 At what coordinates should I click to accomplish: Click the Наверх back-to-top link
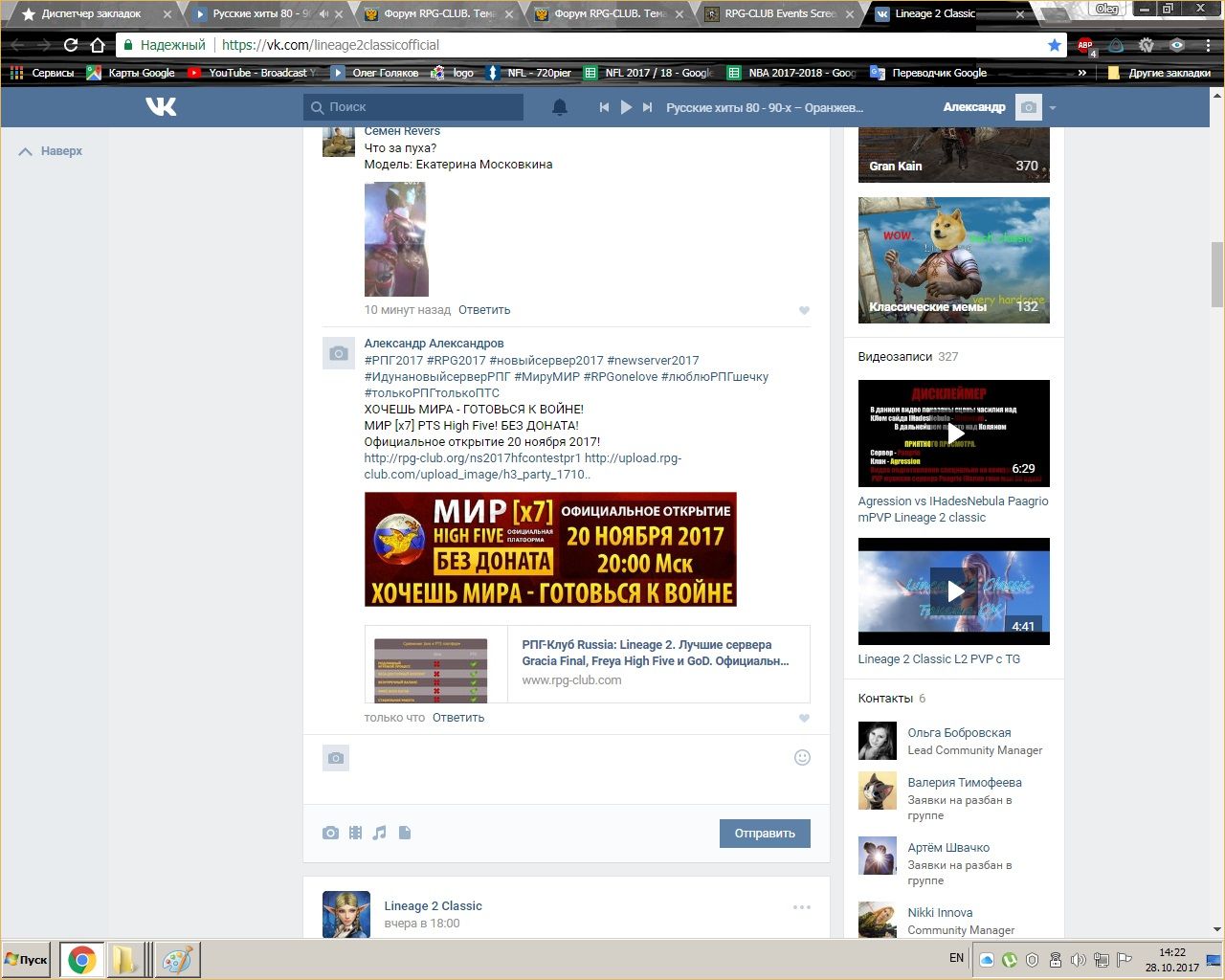(x=51, y=151)
